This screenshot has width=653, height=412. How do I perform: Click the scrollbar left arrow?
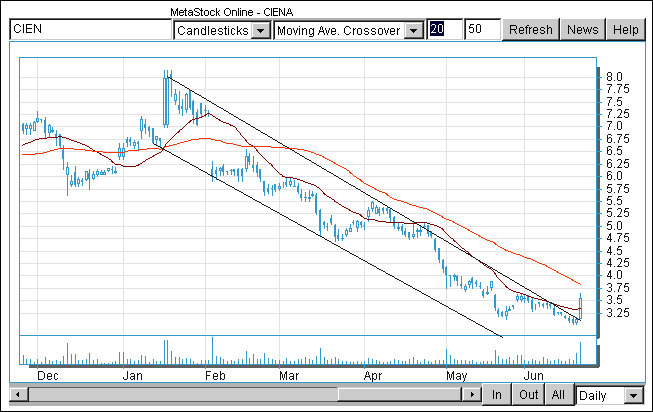click(x=18, y=394)
